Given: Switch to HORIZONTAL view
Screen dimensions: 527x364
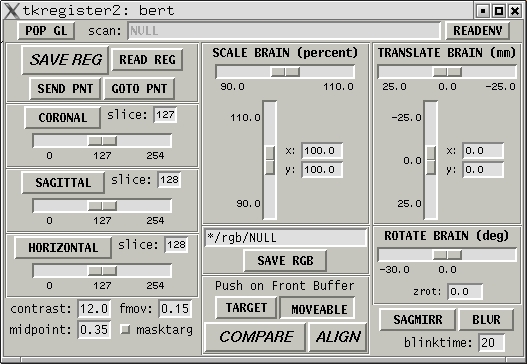Looking at the screenshot, I should click(63, 248).
